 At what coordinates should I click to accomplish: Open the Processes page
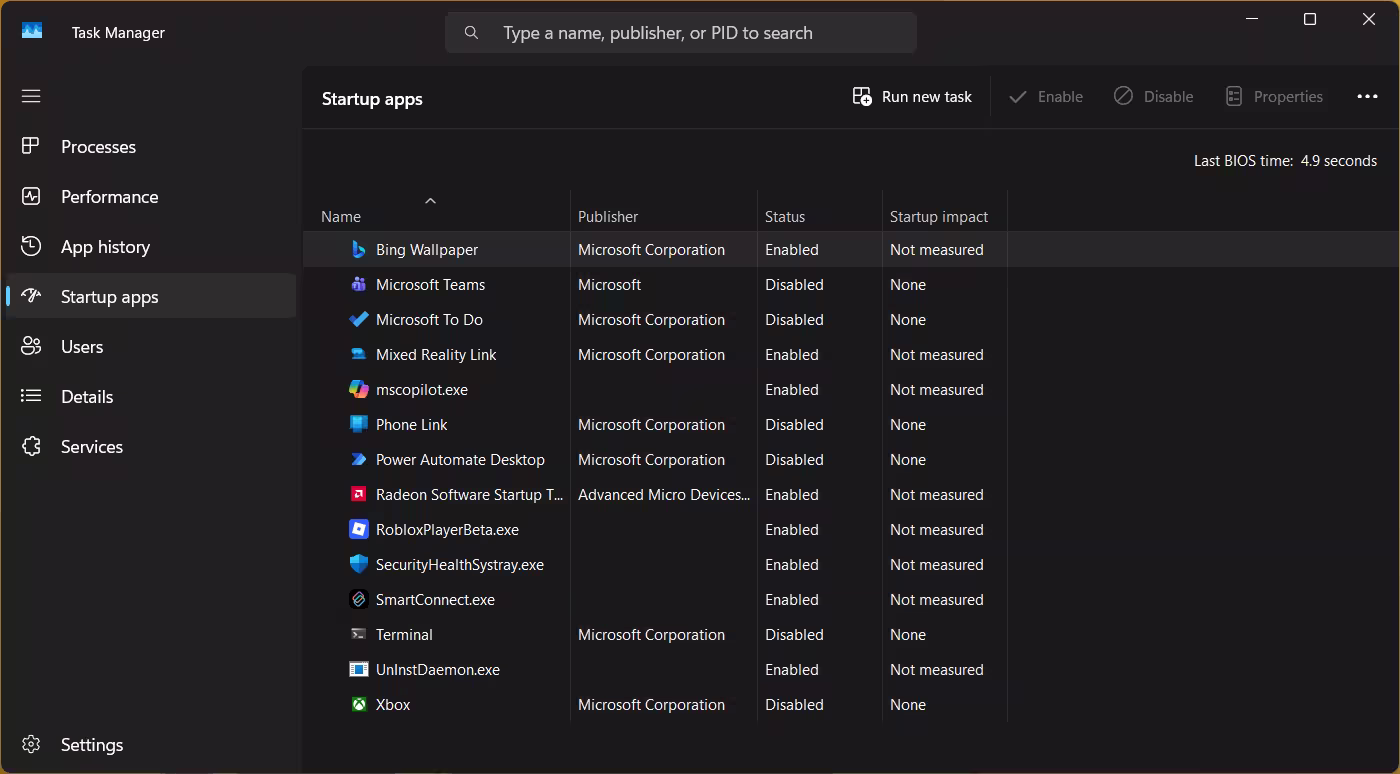[151, 147]
